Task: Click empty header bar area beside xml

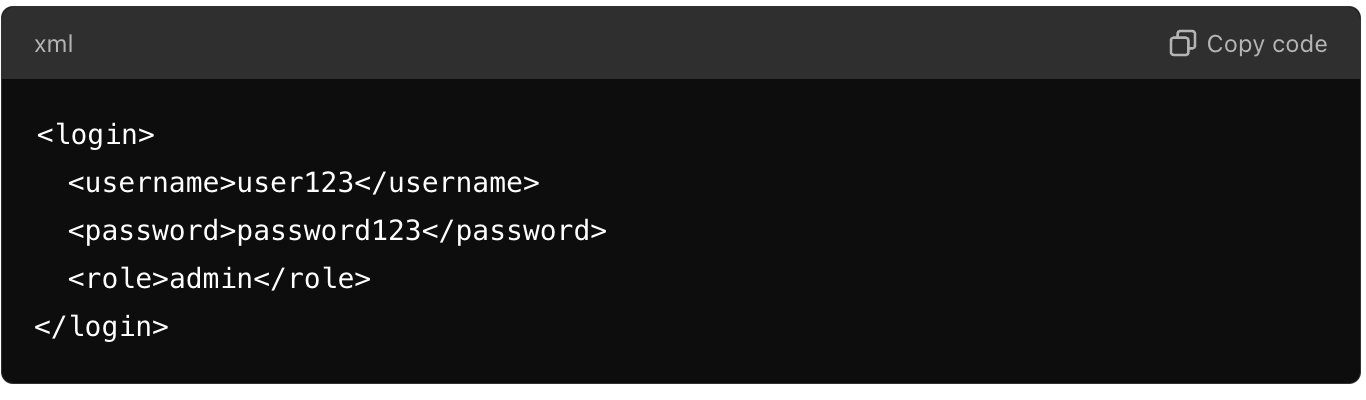Action: click(600, 44)
